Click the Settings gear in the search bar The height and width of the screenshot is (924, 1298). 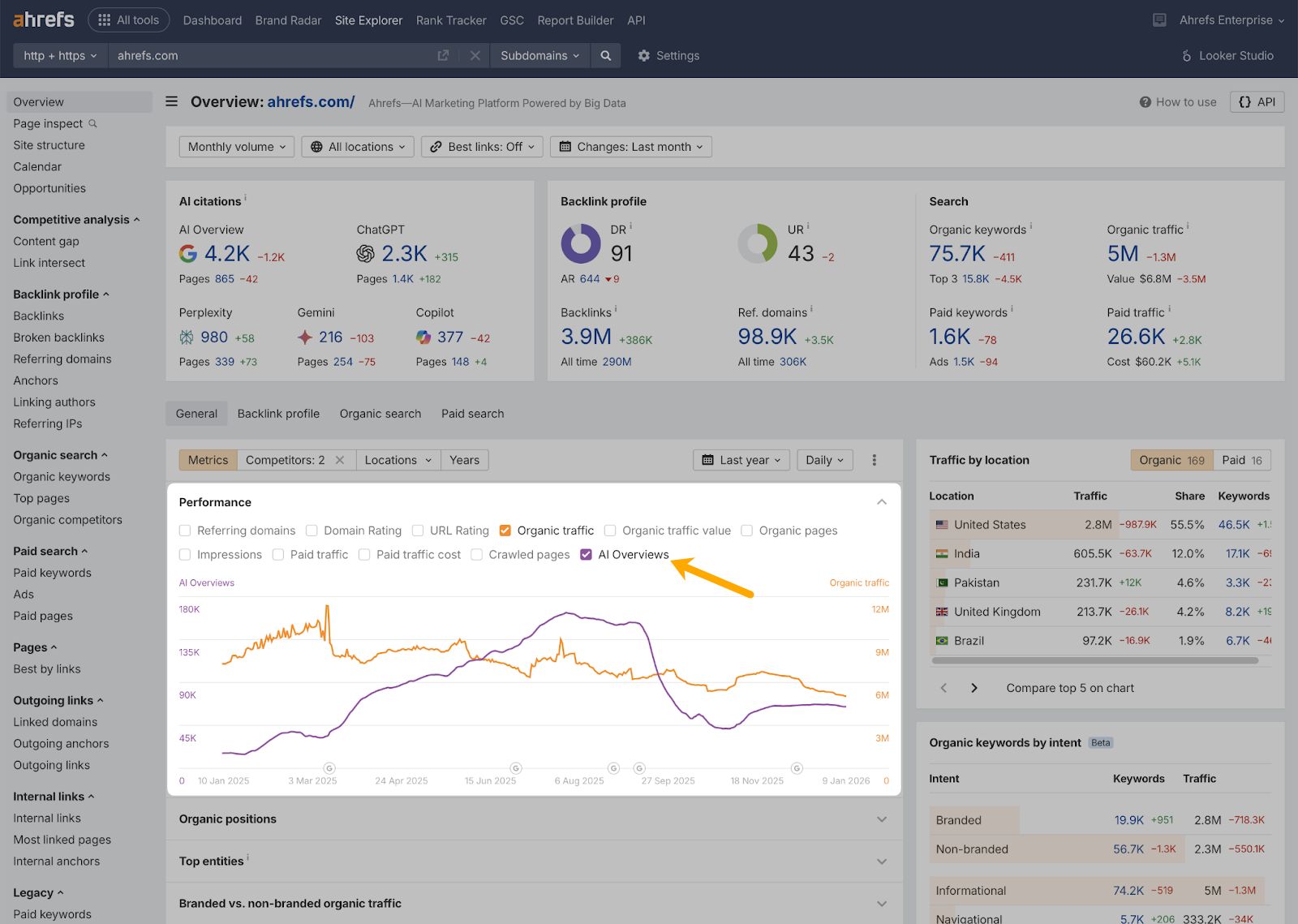click(644, 55)
